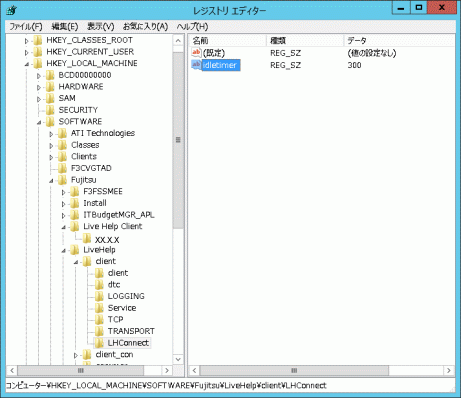Select BCD00000000 folder icon
Screen dimensions: 461x398
50,75
